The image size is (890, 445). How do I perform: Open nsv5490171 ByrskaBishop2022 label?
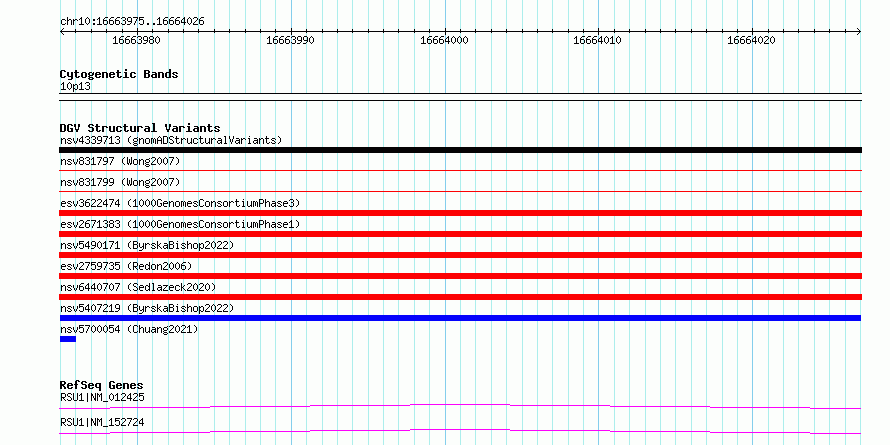click(x=147, y=245)
